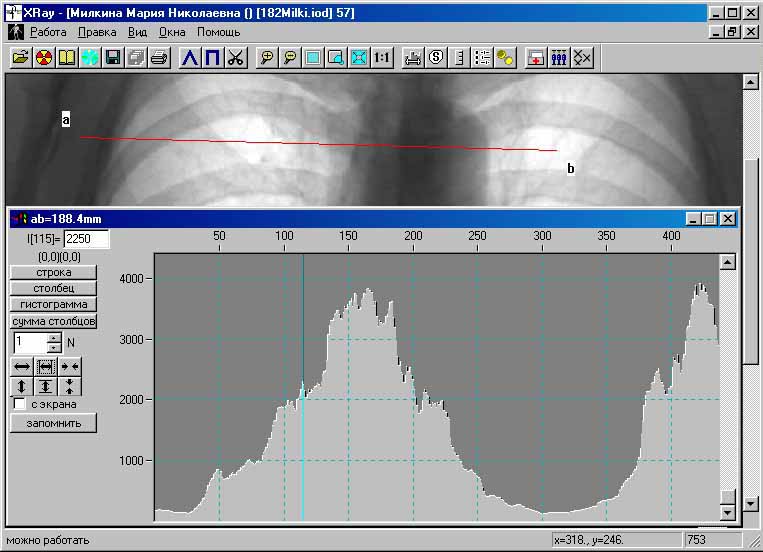Save with the floppy disk icon
The width and height of the screenshot is (763, 552).
tap(113, 58)
